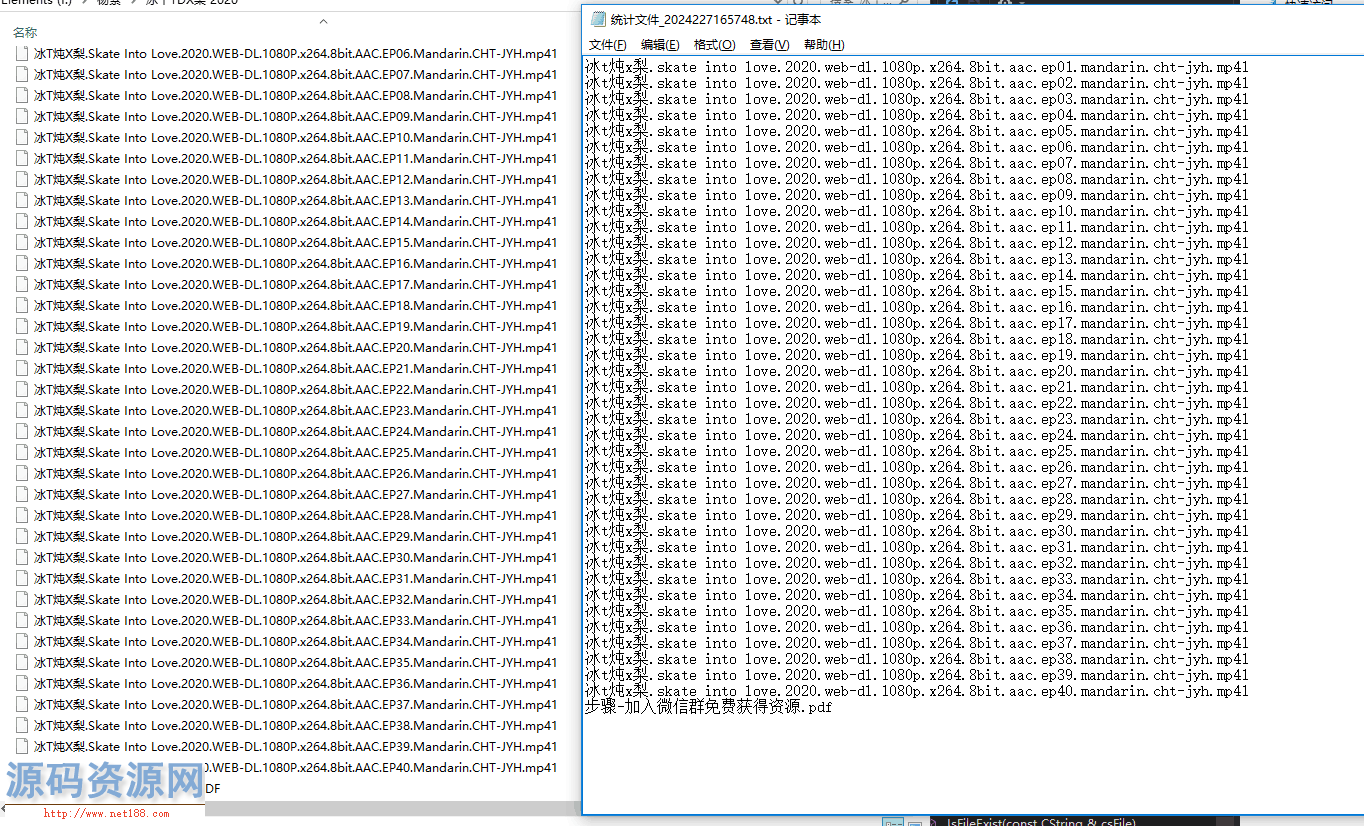Select the EP13 file name in Explorer
1364x826 pixels.
(x=296, y=200)
